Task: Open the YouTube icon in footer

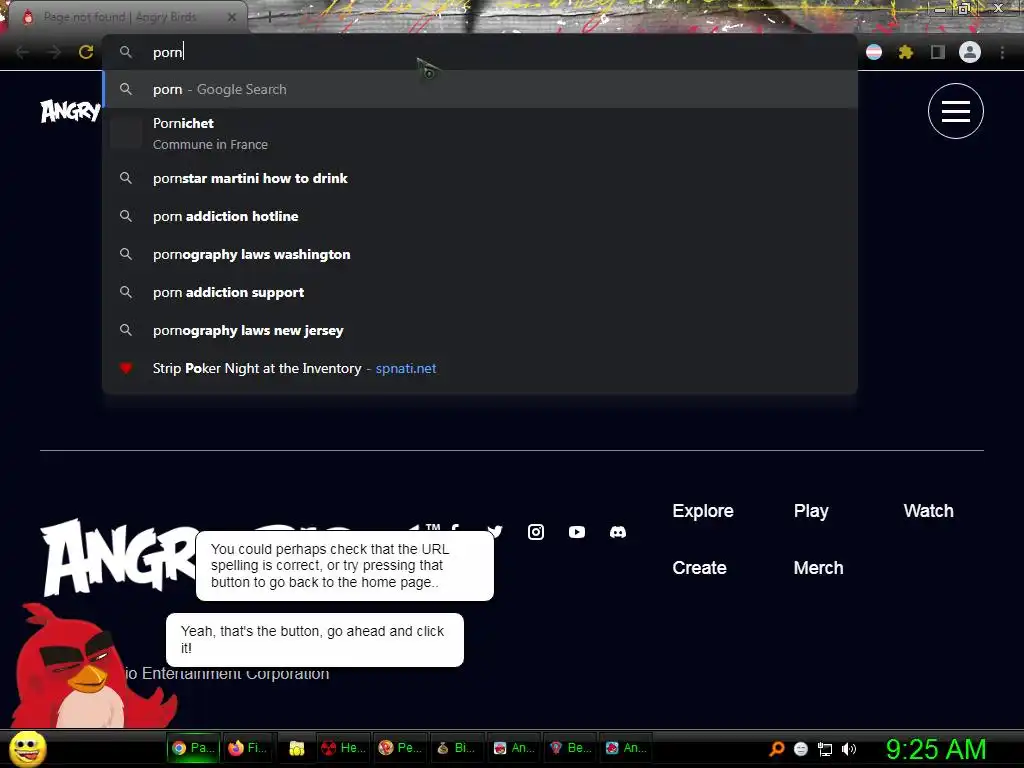Action: tap(577, 532)
